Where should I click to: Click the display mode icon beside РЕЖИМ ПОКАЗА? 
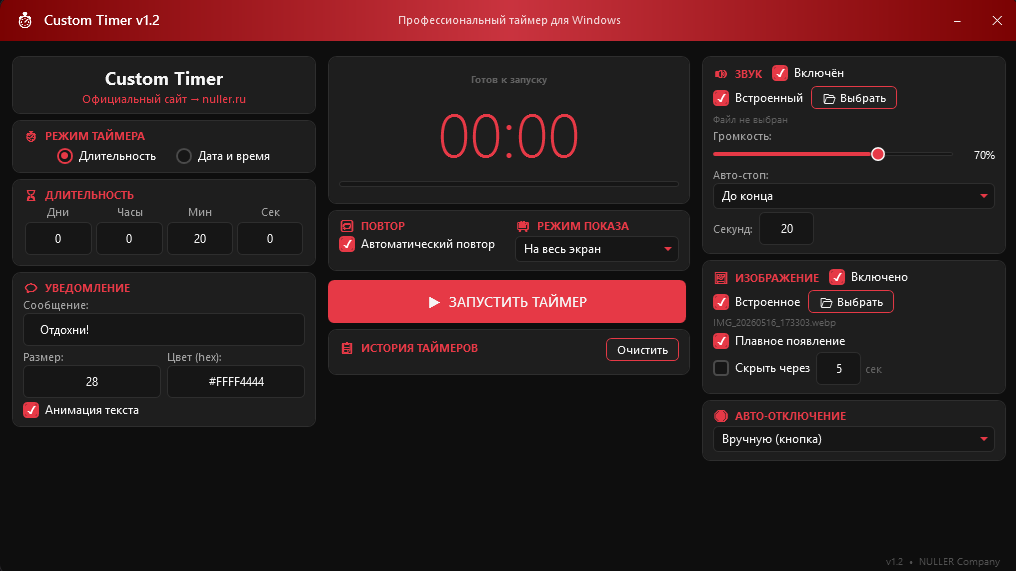coord(523,226)
